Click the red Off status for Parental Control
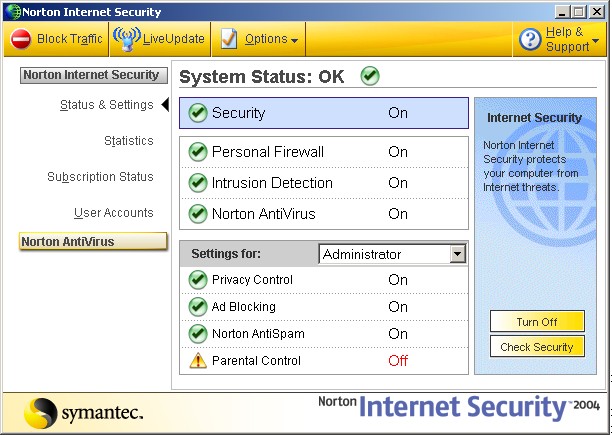Image resolution: width=612 pixels, height=435 pixels. (398, 360)
